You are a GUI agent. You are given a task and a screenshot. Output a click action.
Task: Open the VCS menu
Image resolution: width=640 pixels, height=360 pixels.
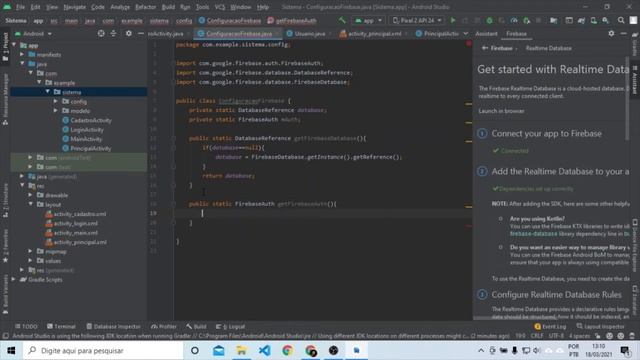pyautogui.click(x=220, y=7)
